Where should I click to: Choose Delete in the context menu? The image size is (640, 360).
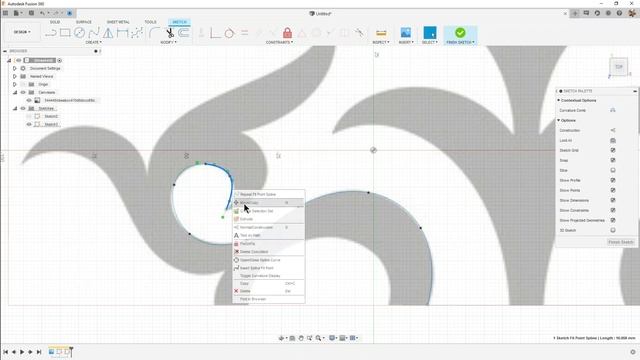coord(269,291)
